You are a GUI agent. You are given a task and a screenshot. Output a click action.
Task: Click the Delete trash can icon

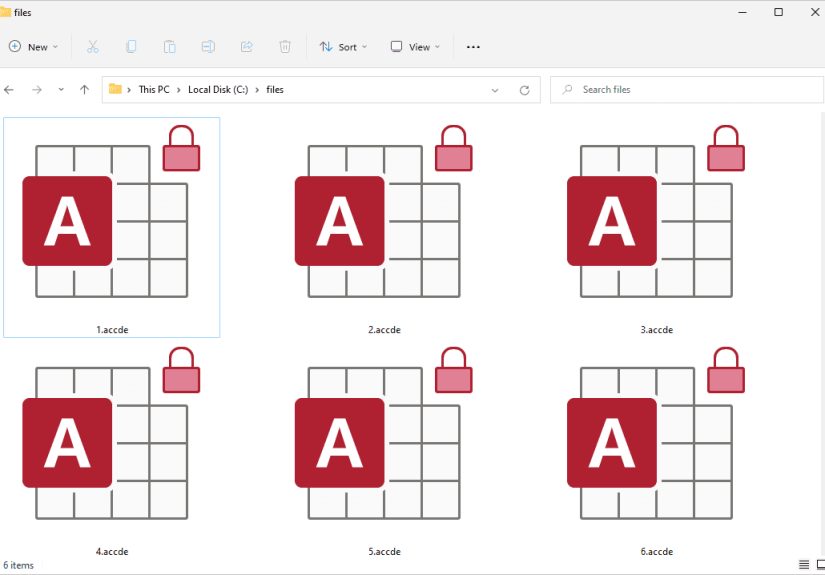point(285,47)
